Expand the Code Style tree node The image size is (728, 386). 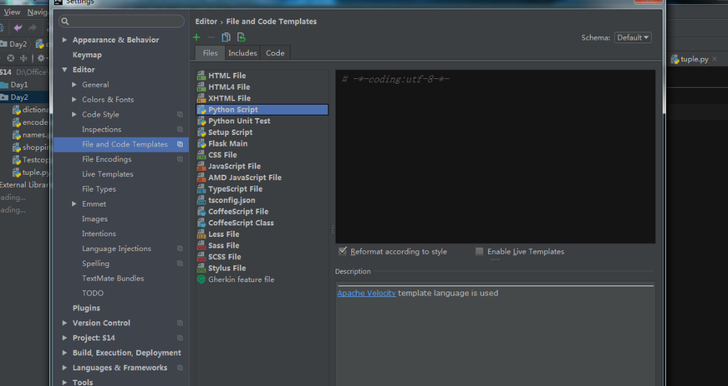click(x=74, y=114)
